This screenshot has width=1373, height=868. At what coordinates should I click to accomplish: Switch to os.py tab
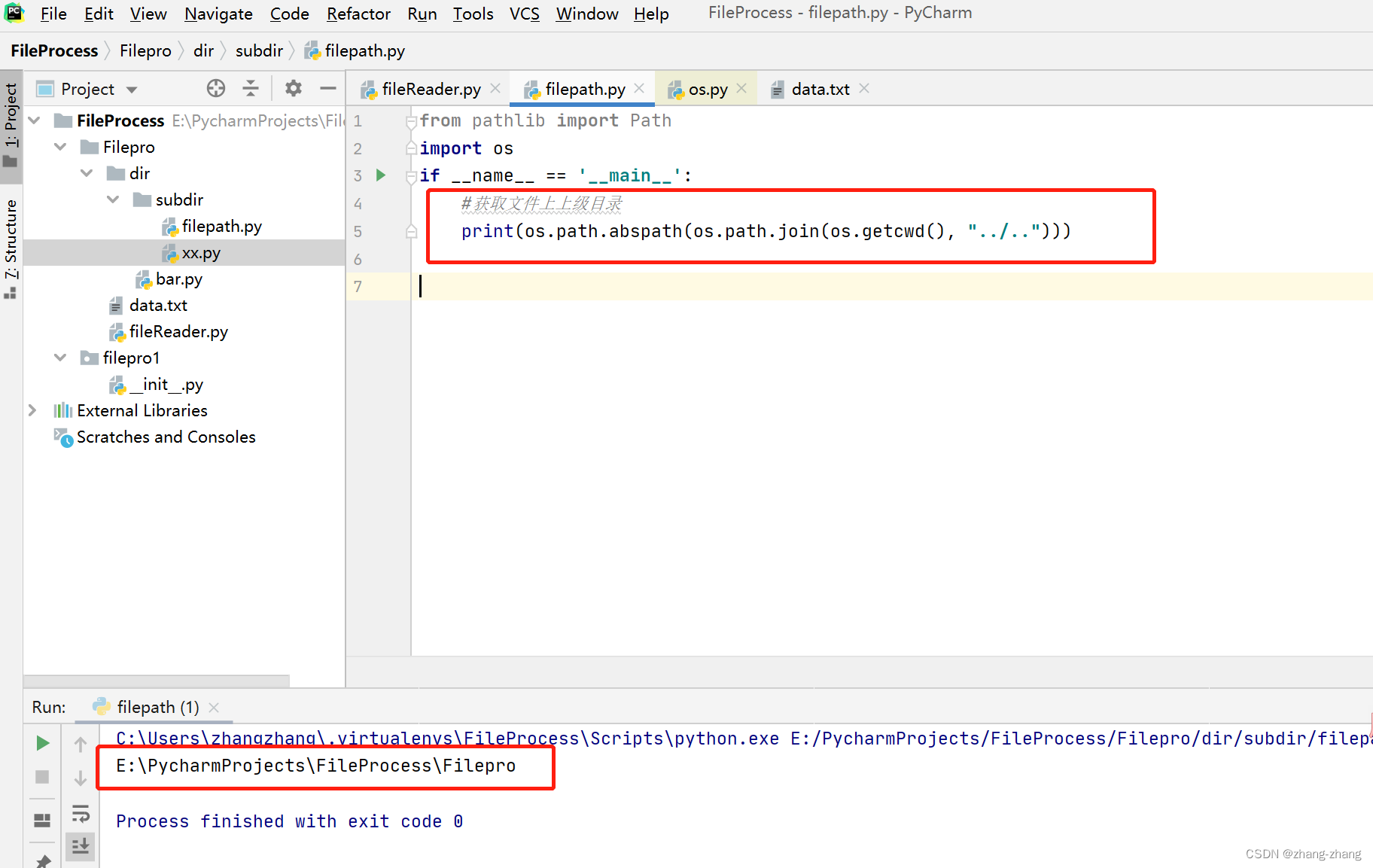pyautogui.click(x=708, y=89)
